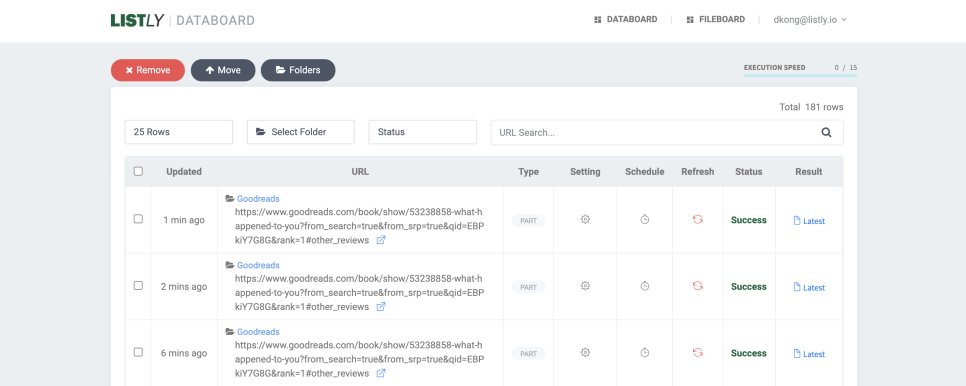Check the row updated 2 mins ago
Screen dimensions: 966x386
[x=138, y=286]
